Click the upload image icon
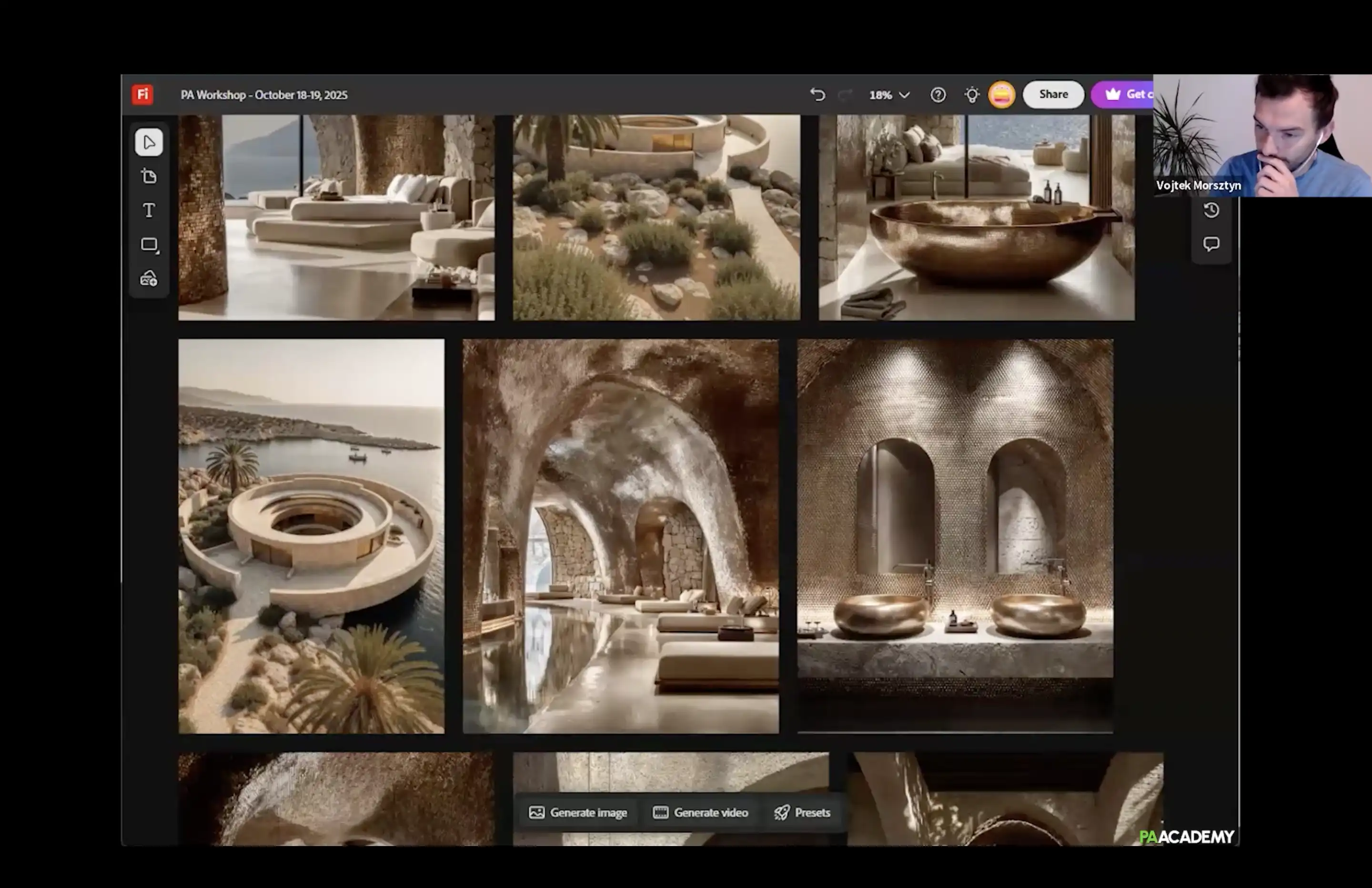Screen dimensions: 1372x888 pyautogui.click(x=149, y=279)
